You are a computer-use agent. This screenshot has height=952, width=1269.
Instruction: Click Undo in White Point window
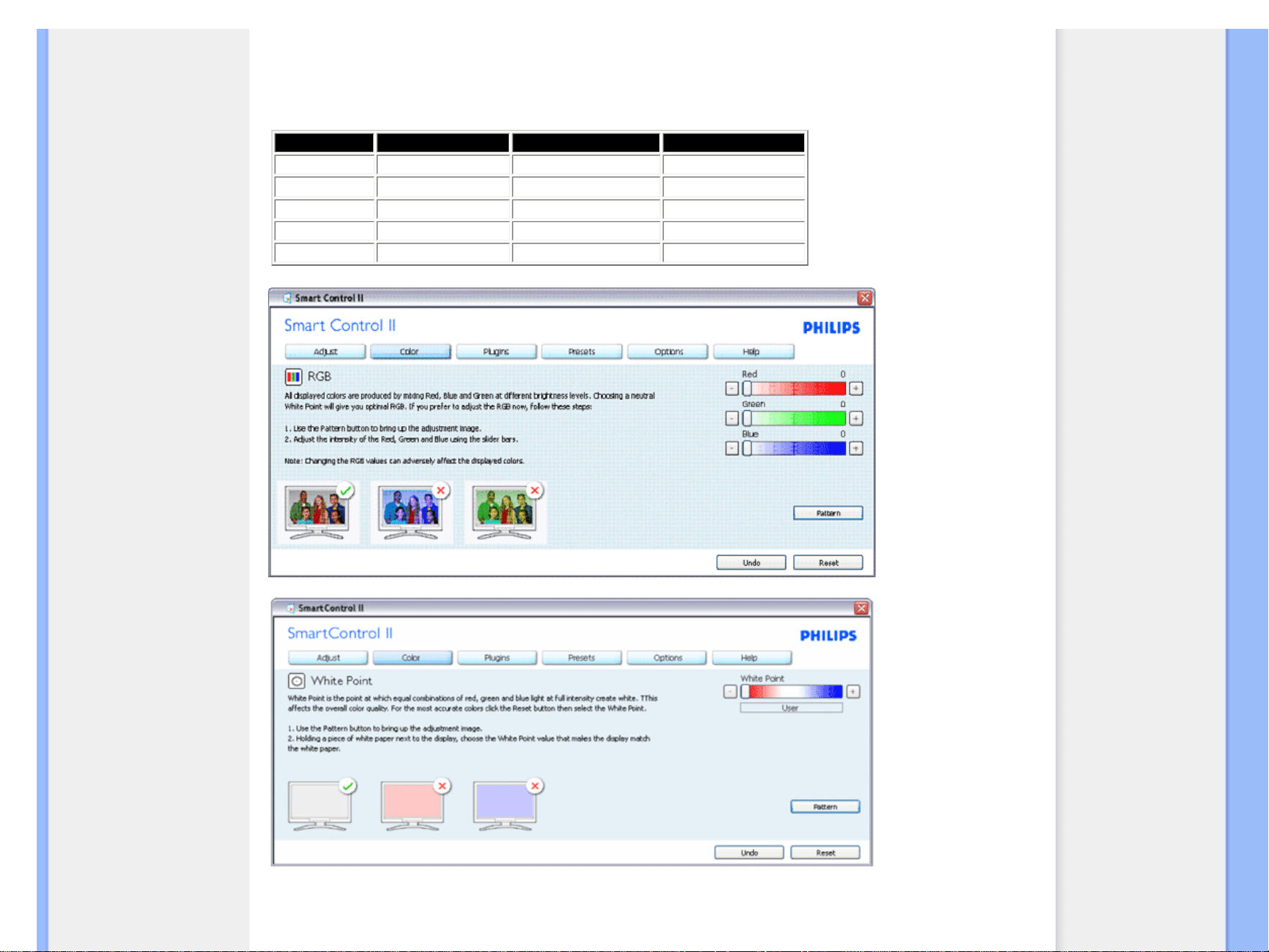pos(749,853)
